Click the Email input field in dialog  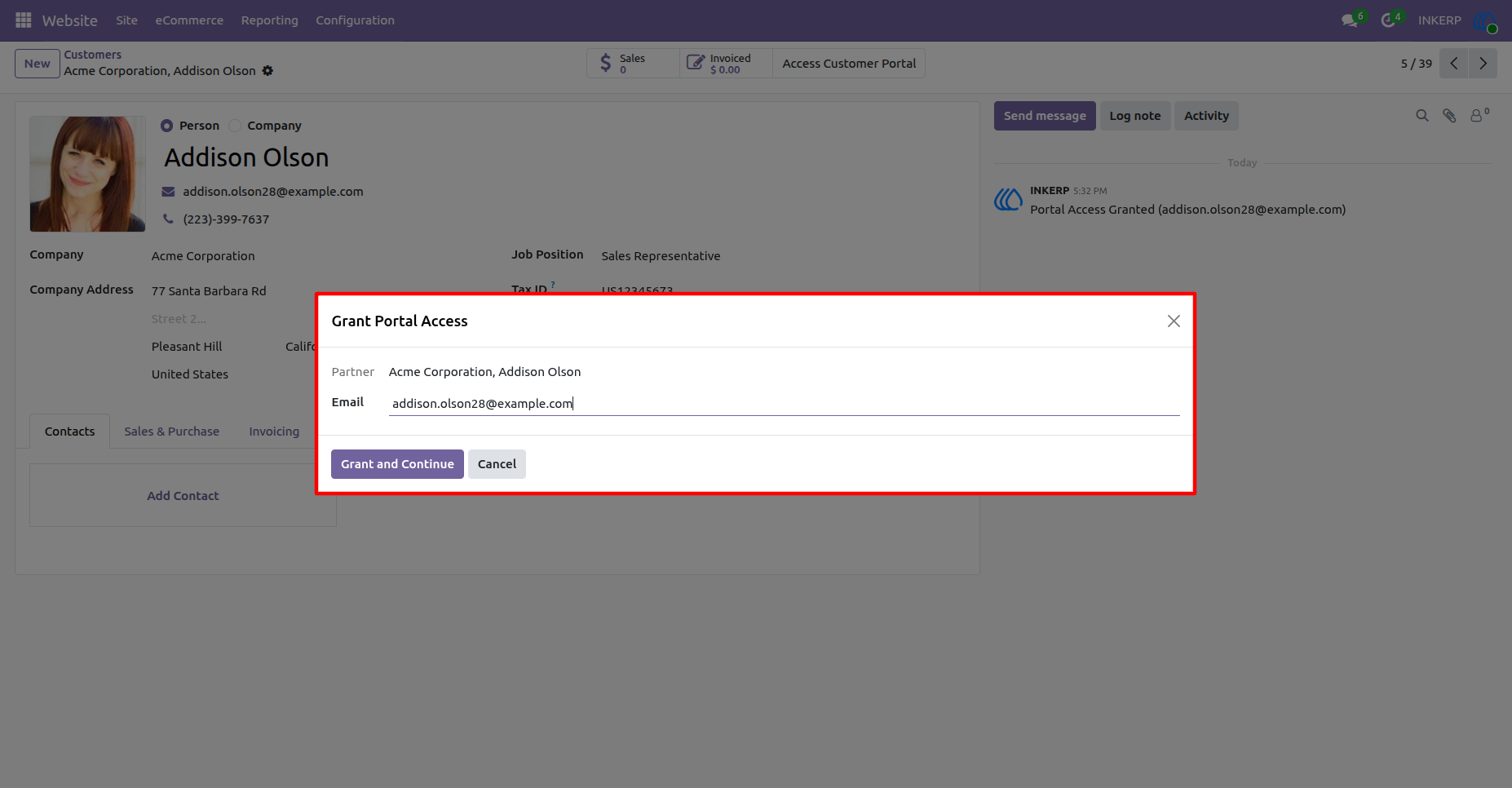click(784, 404)
